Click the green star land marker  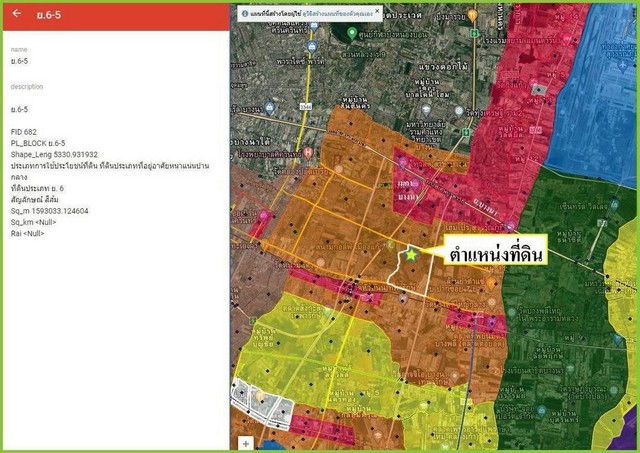click(x=411, y=255)
